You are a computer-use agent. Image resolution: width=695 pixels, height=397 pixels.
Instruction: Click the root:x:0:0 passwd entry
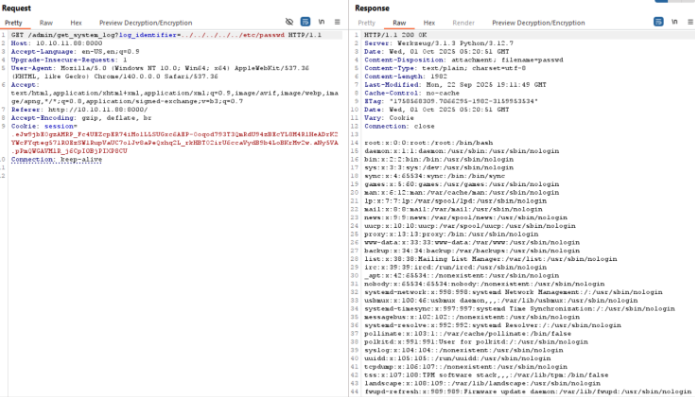(x=429, y=143)
